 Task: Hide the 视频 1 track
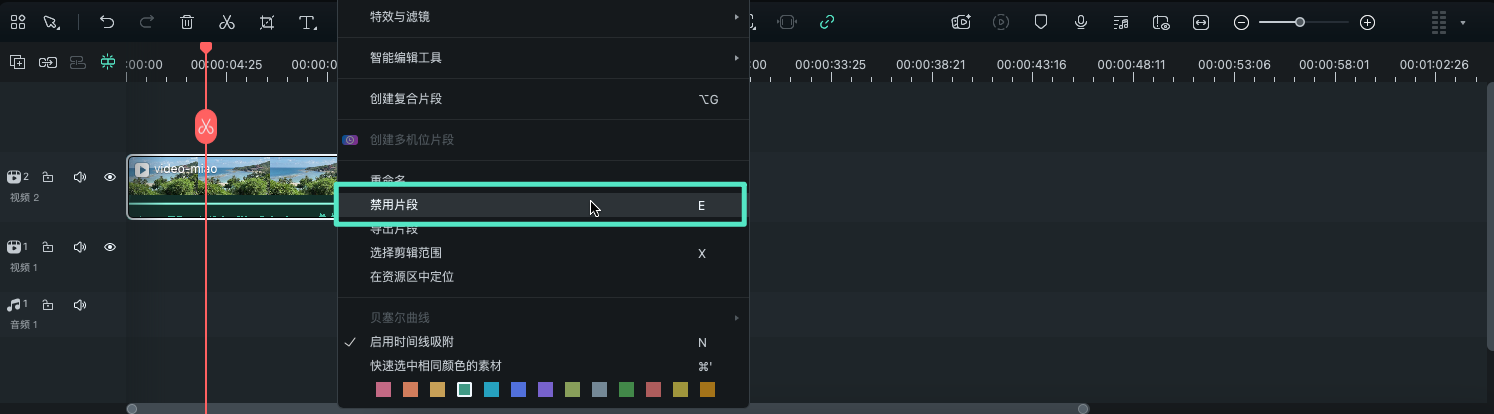pos(110,247)
